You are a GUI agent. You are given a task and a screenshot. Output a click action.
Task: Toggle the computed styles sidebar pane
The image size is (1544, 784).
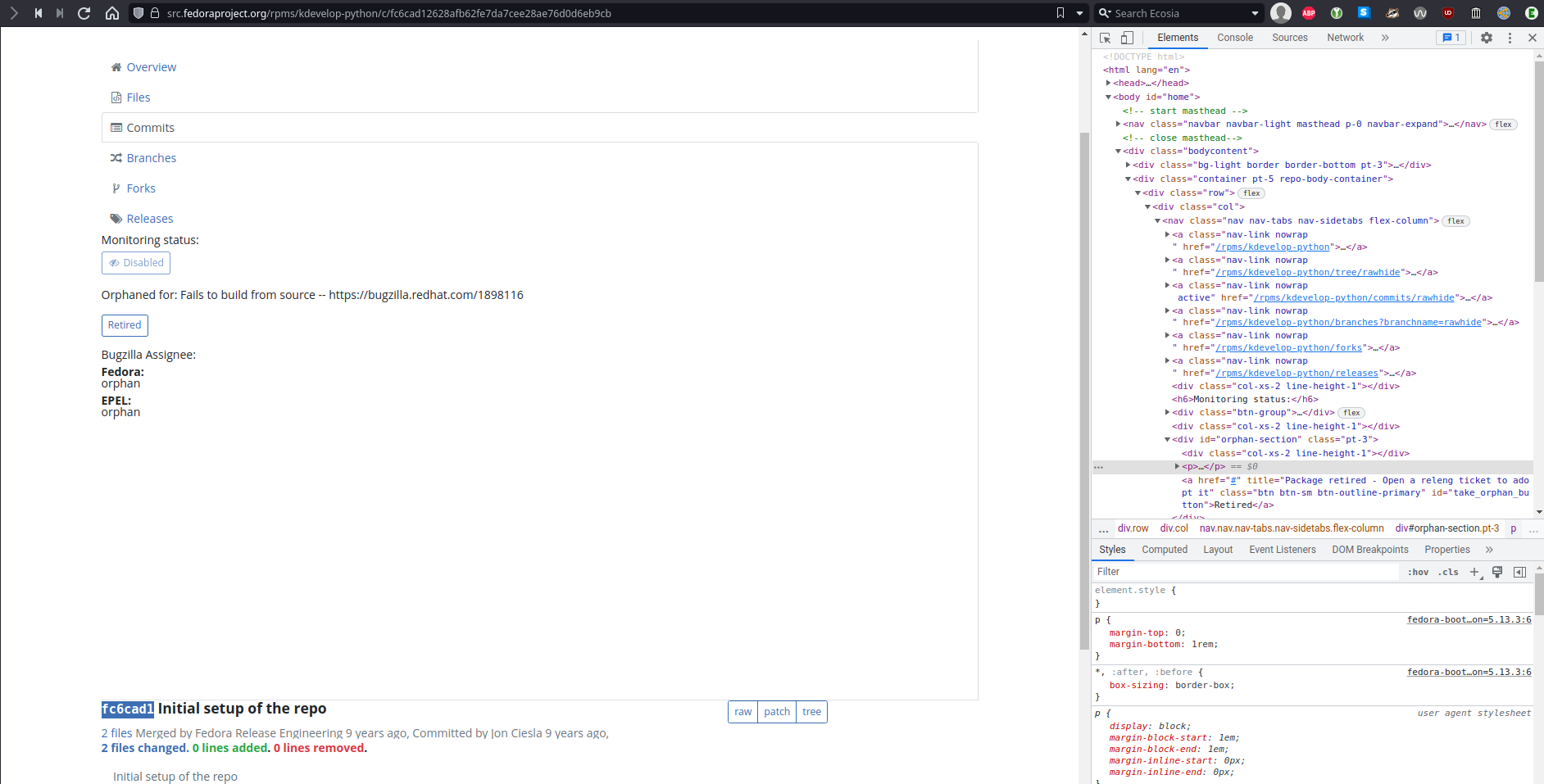(x=1519, y=572)
